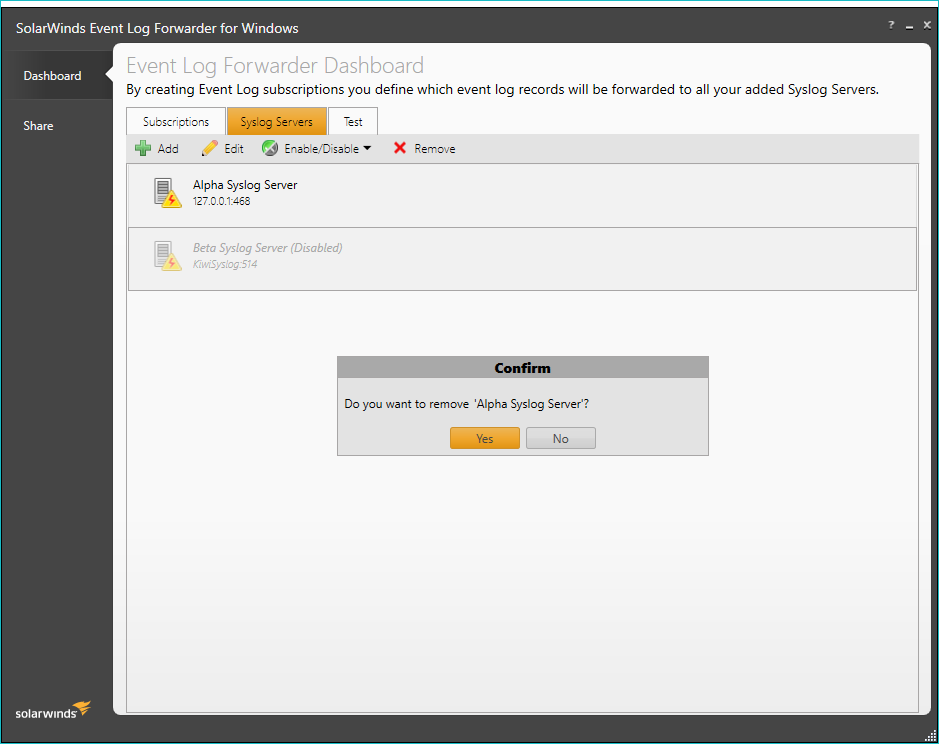The image size is (939, 744).
Task: Select the Alpha Syslog Server entry text
Action: [245, 185]
